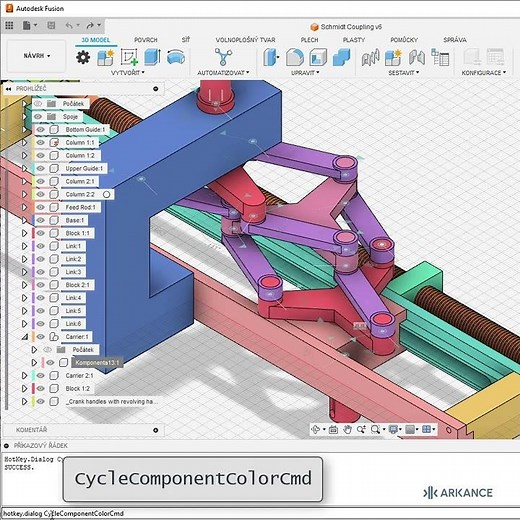Viewport: 520px width, 520px height.
Task: Click the Viewports layout icon
Action: 426,429
